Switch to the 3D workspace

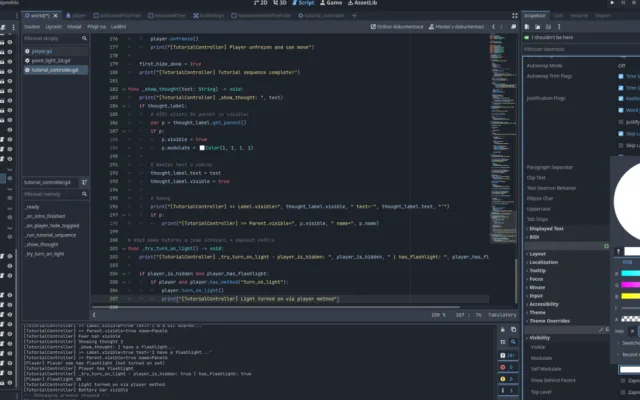pos(280,2)
